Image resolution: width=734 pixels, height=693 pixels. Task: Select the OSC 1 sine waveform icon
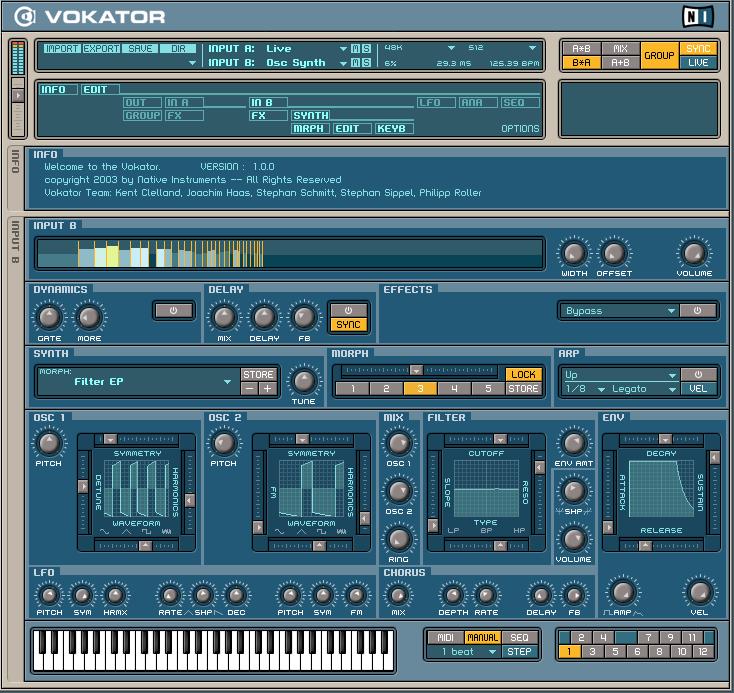[x=104, y=532]
